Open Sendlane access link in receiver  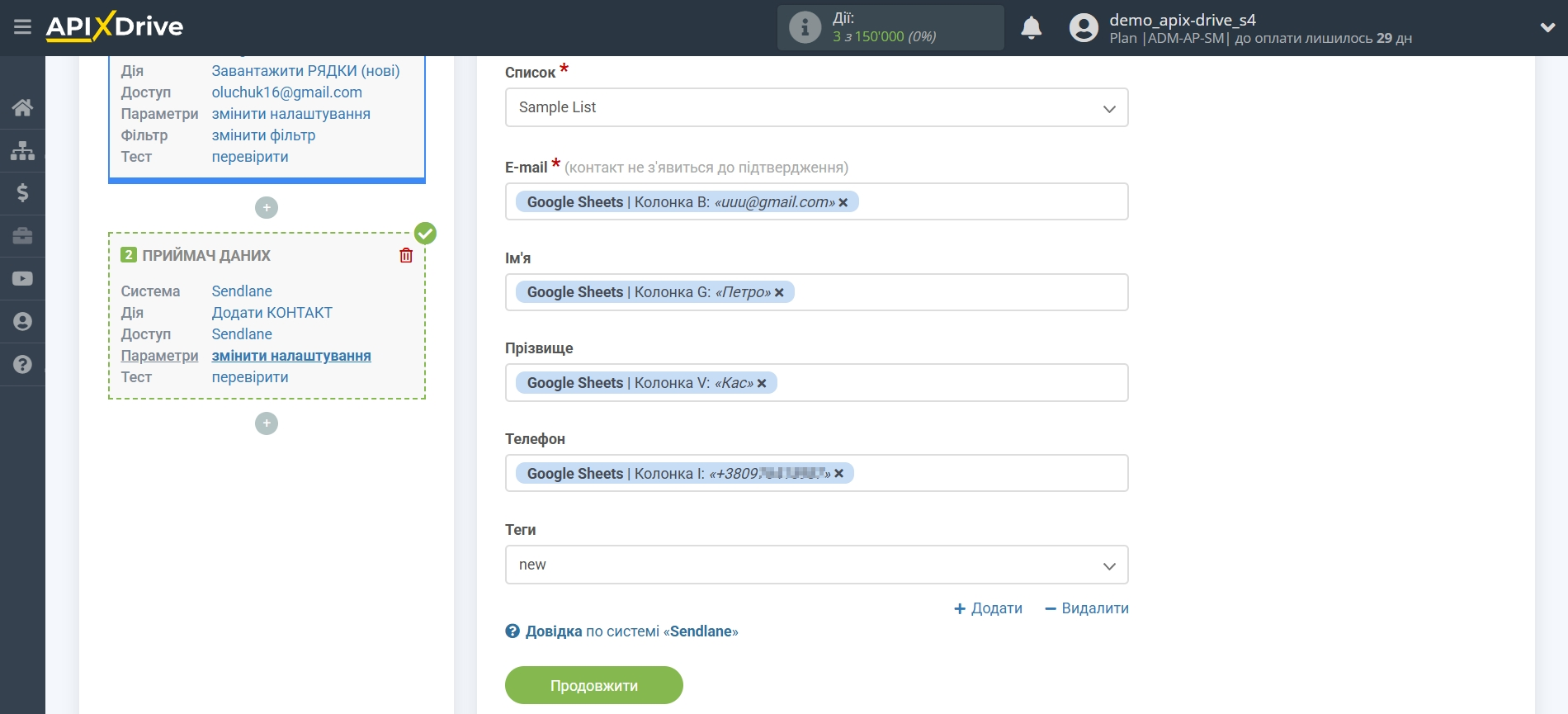242,334
